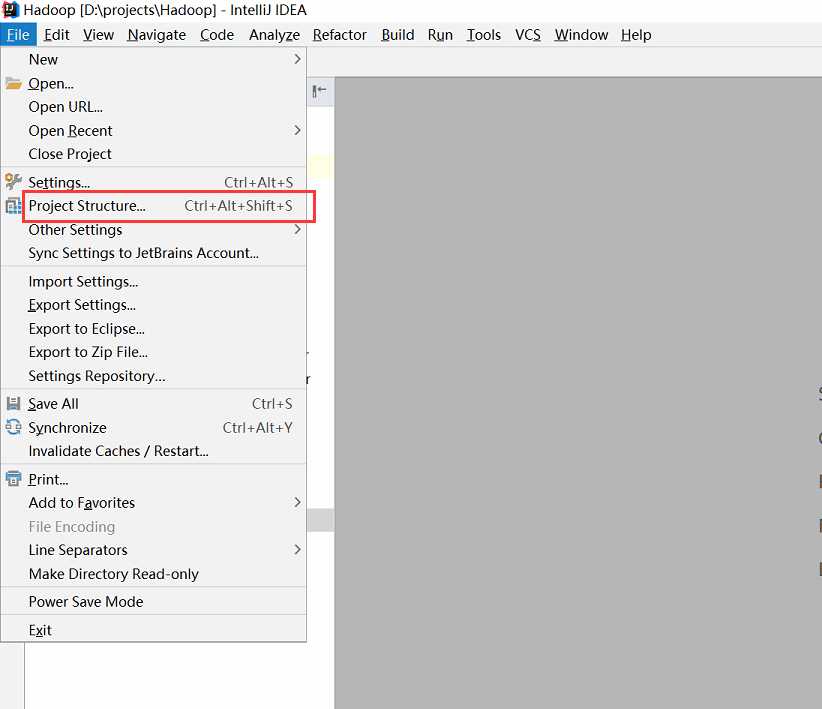This screenshot has height=709, width=822.
Task: Choose Export to Eclipse...
Action: [x=154, y=329]
